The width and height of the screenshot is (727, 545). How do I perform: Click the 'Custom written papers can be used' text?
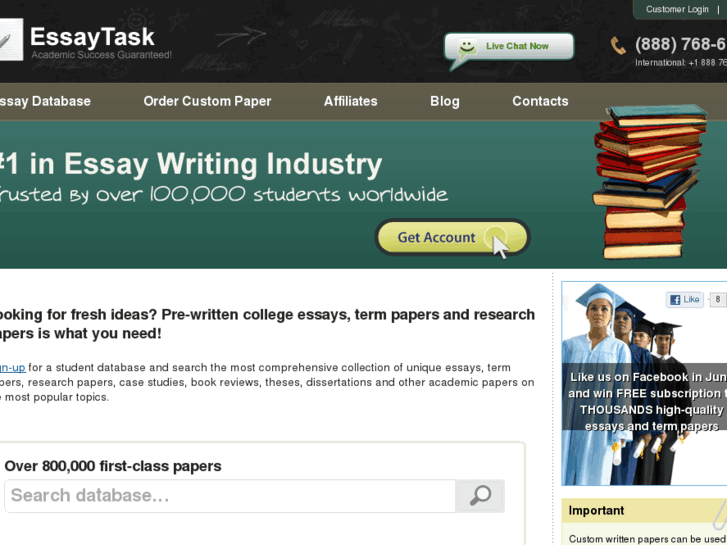(648, 539)
